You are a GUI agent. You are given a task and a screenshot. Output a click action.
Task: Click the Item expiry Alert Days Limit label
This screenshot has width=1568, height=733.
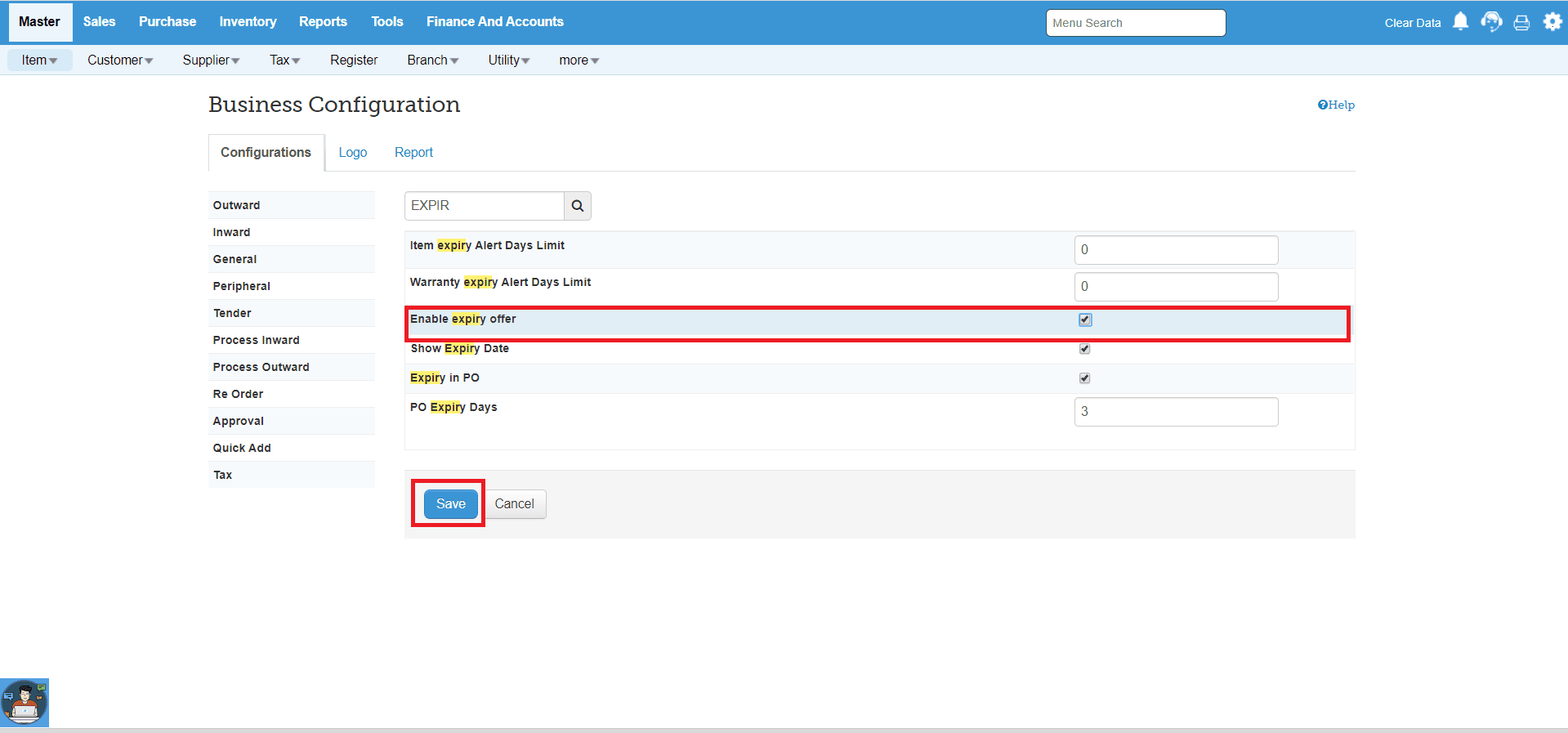point(487,245)
